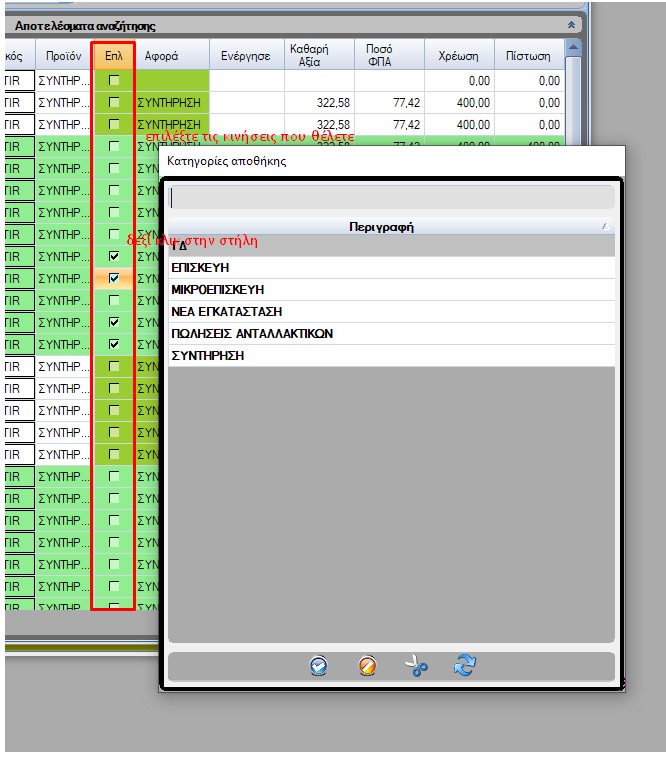Click the scissors icon in dialog toolbar
Screen dimensions: 666x758
[x=416, y=667]
